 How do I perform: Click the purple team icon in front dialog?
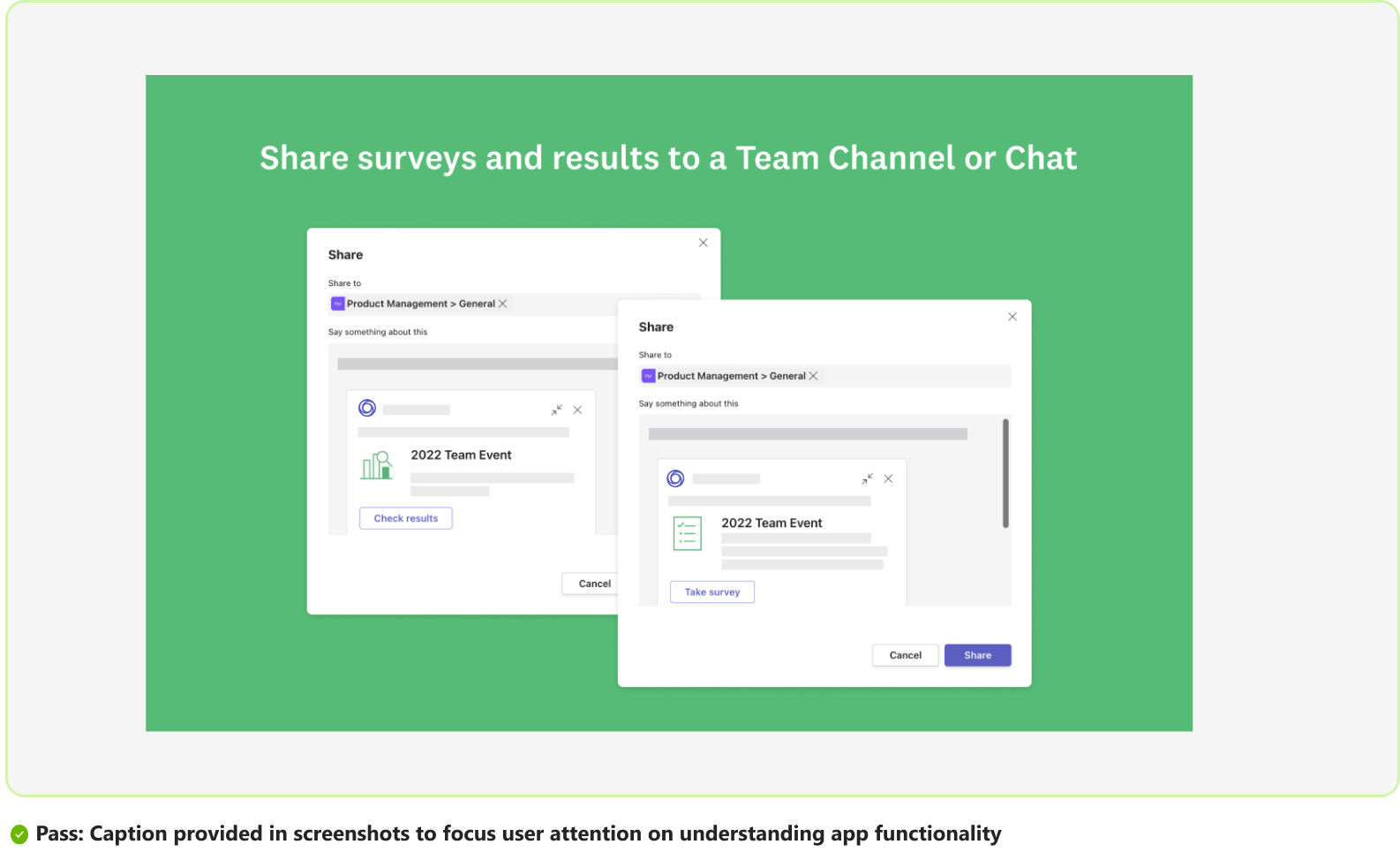[x=649, y=376]
